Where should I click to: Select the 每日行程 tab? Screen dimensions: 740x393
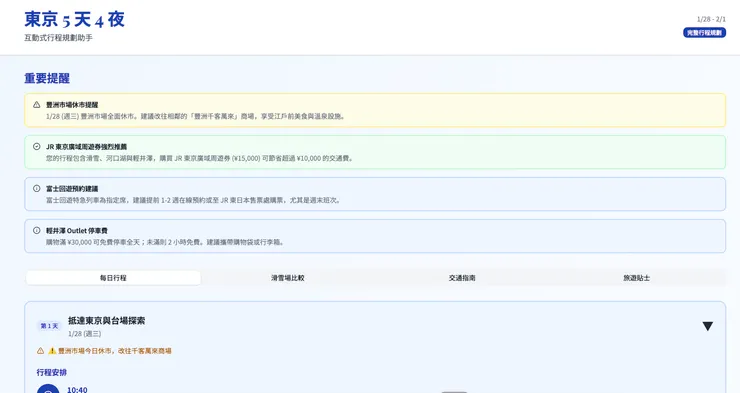(113, 278)
